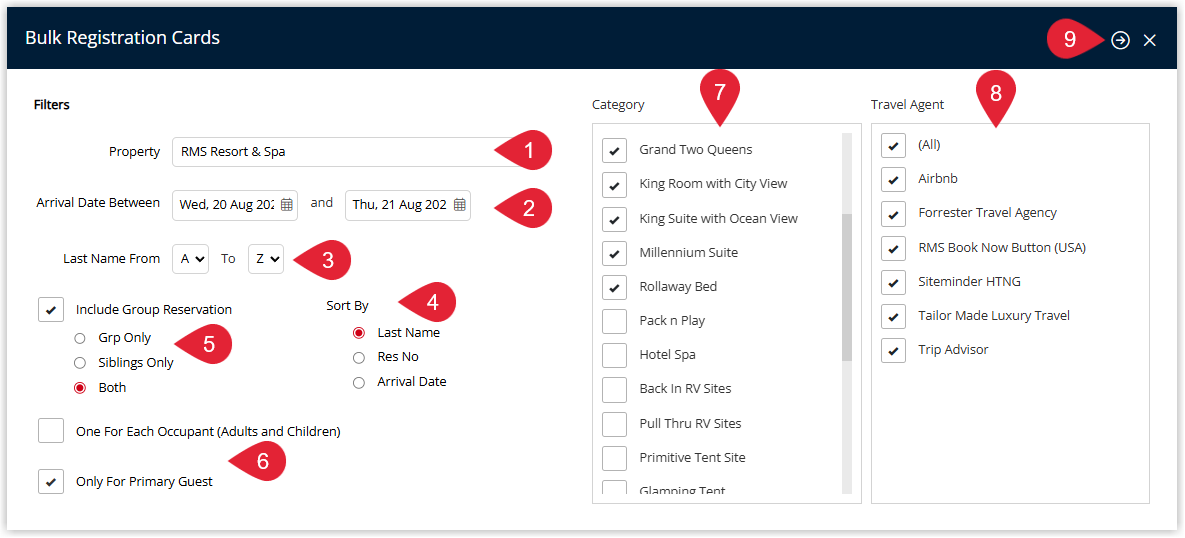Sort by Res No radio option
Viewport: 1185px width, 538px height.
pos(359,357)
